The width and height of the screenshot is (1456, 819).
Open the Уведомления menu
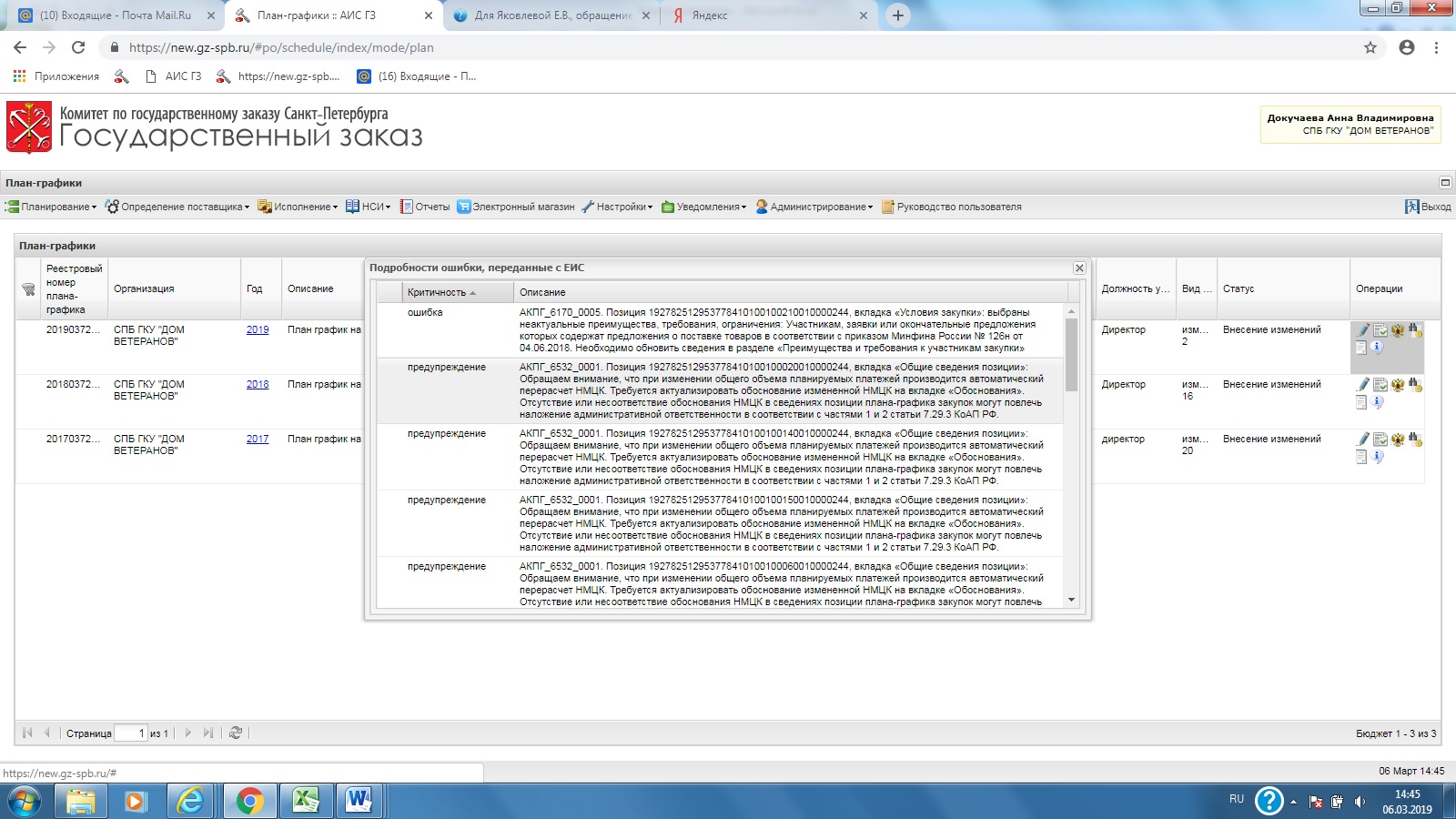[x=703, y=207]
